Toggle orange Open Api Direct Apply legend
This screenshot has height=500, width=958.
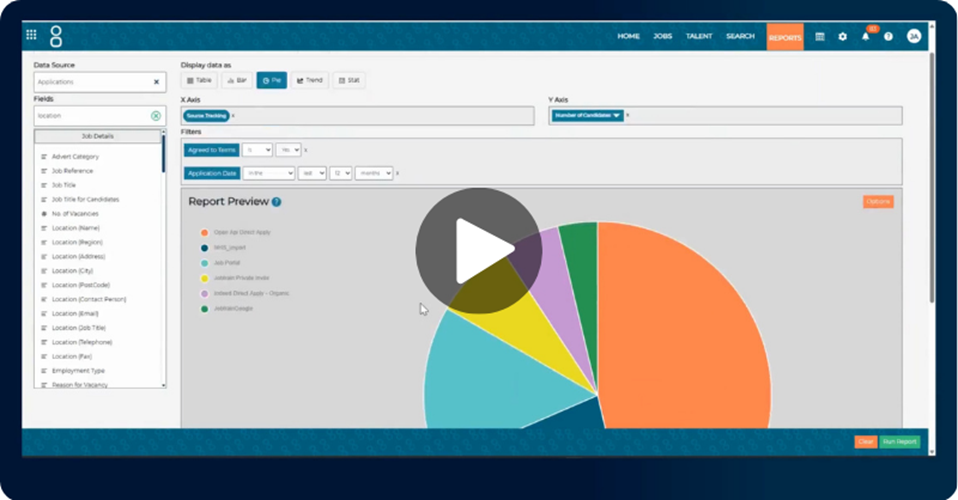pyautogui.click(x=204, y=232)
